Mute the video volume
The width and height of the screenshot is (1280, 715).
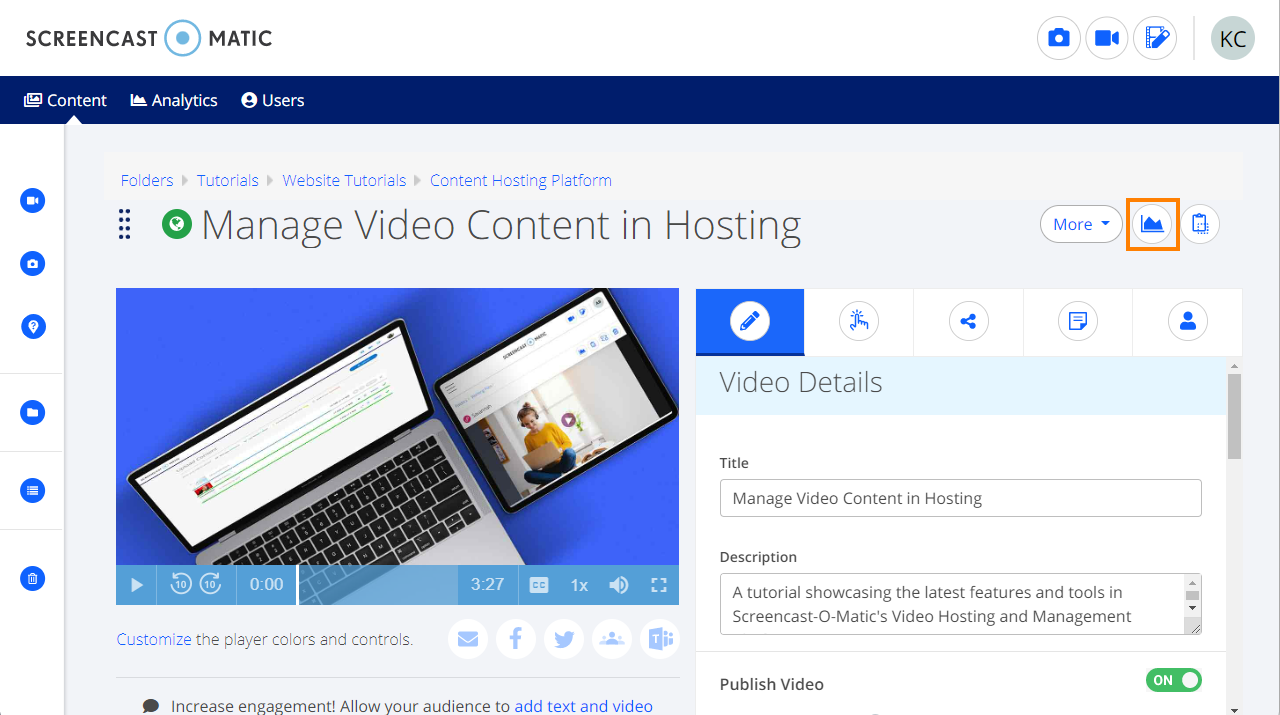point(619,585)
